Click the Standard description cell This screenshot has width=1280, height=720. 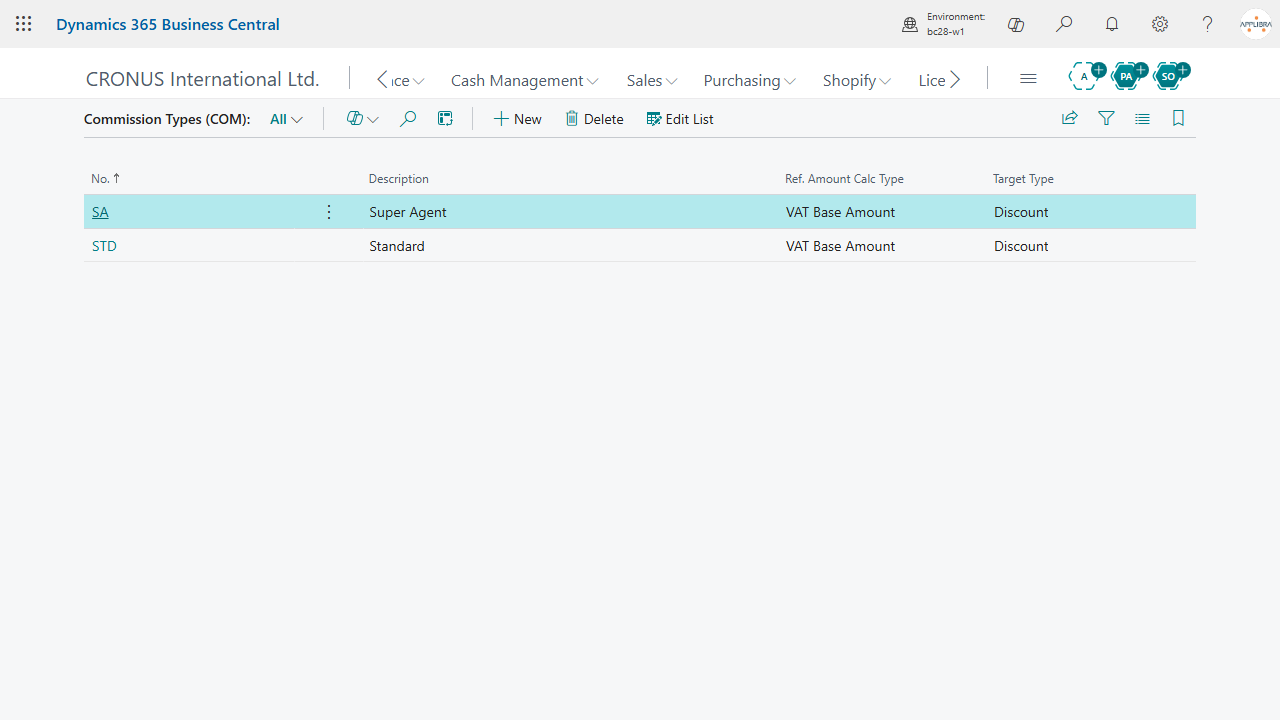pos(397,246)
